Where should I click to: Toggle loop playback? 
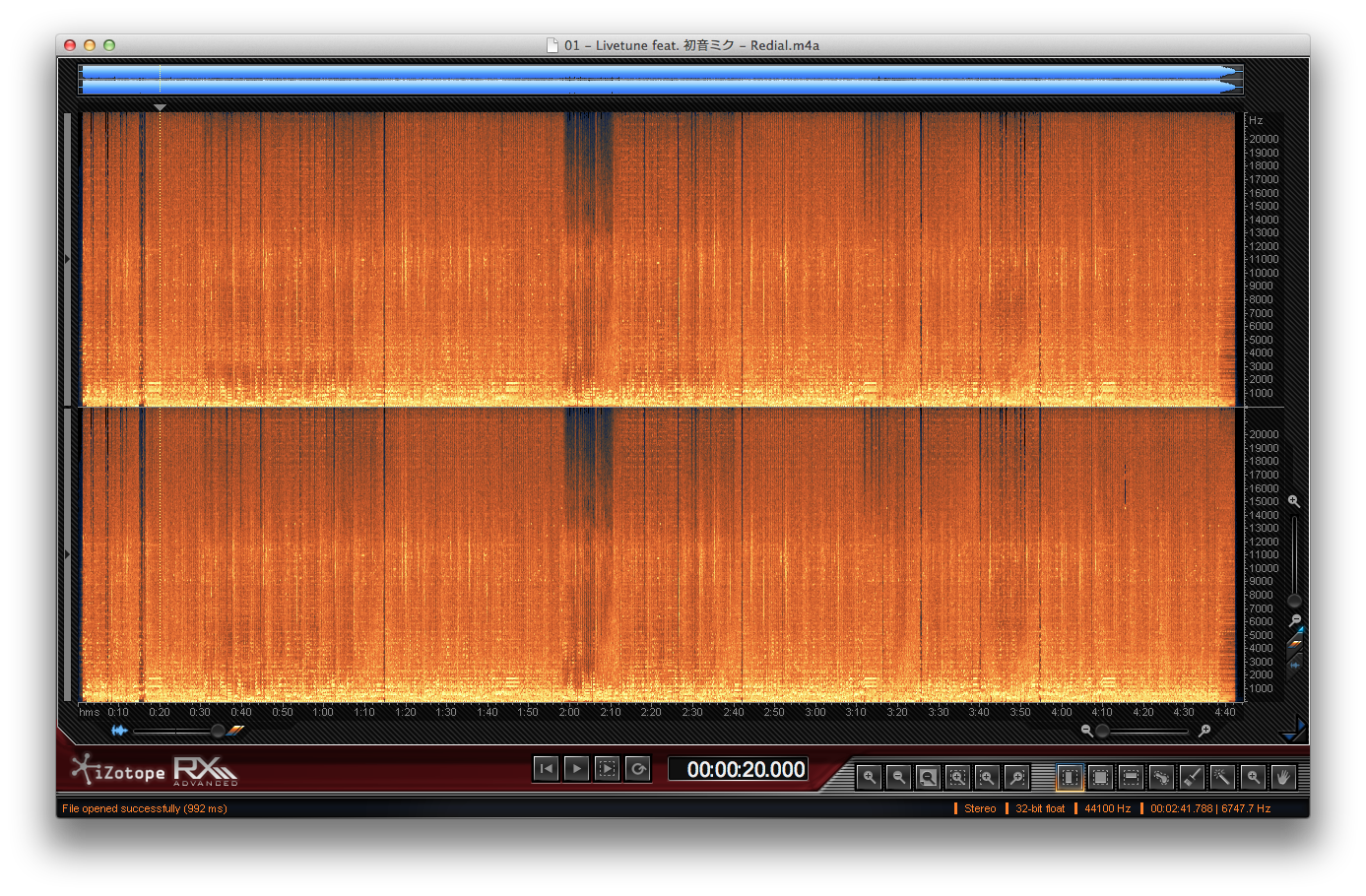[x=638, y=769]
